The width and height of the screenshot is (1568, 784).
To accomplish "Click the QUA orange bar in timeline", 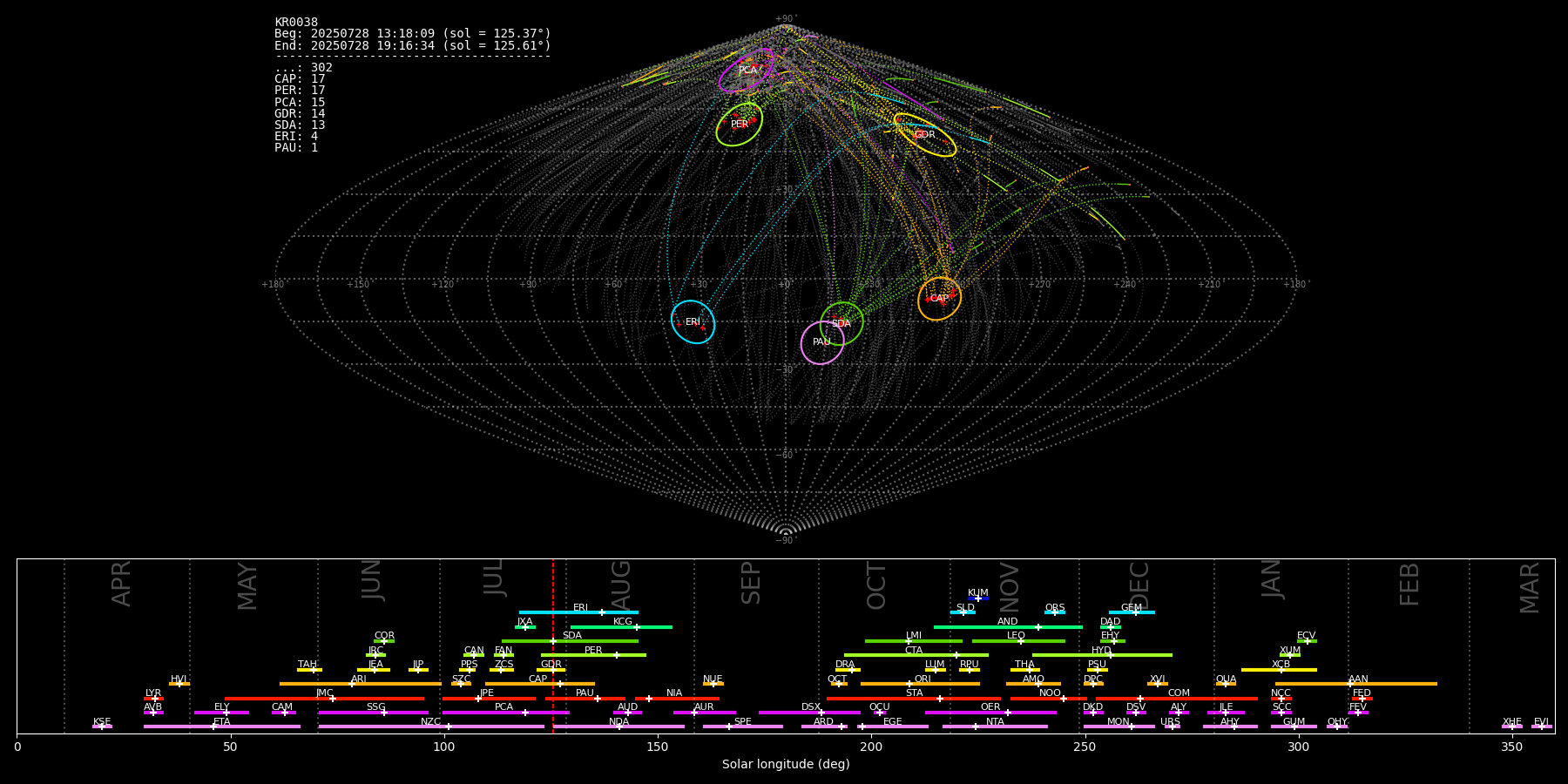I will tap(1226, 684).
